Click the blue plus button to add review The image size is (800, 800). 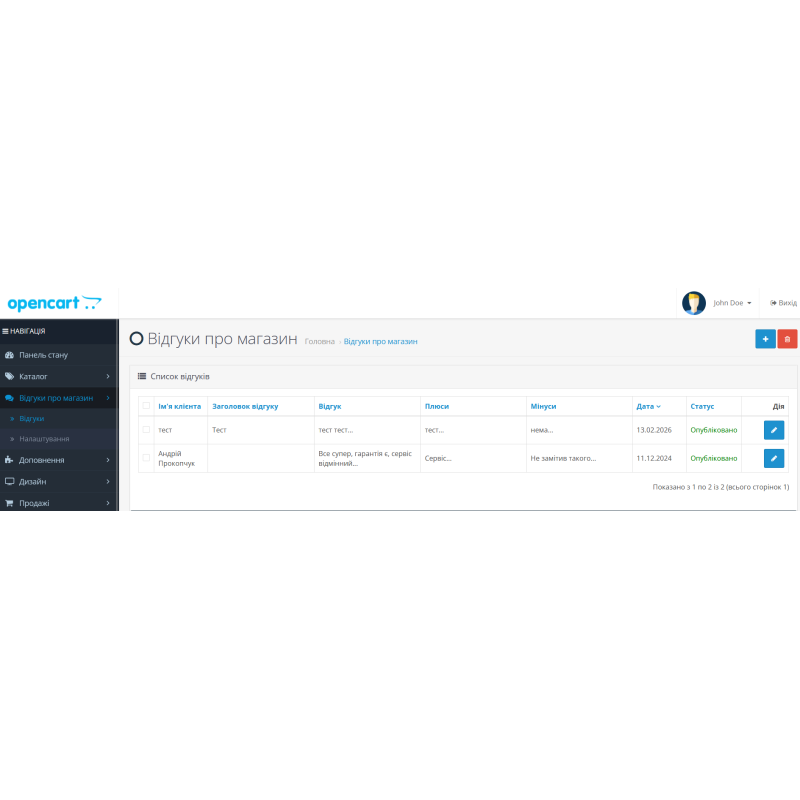click(x=765, y=339)
